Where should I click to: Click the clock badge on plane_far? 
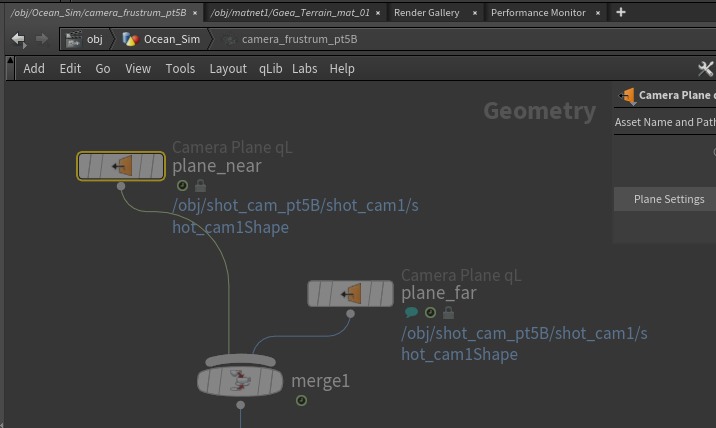point(430,313)
